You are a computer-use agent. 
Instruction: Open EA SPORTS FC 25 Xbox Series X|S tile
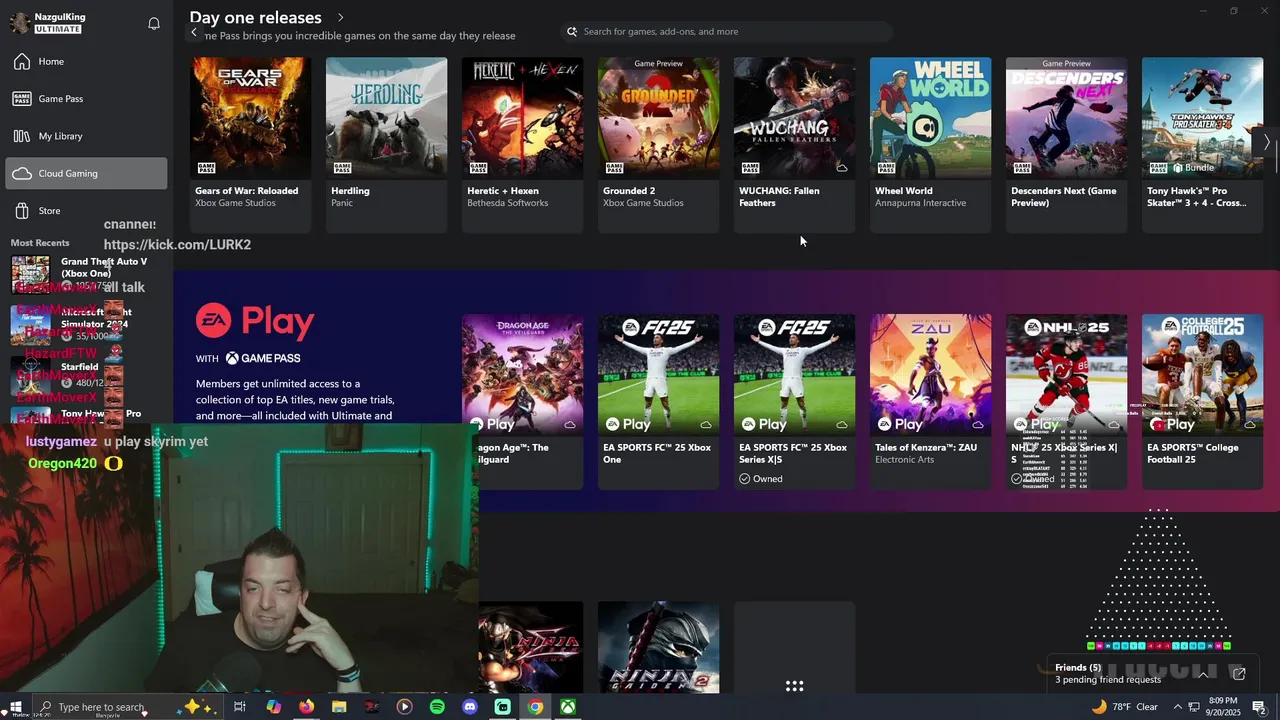[x=794, y=402]
